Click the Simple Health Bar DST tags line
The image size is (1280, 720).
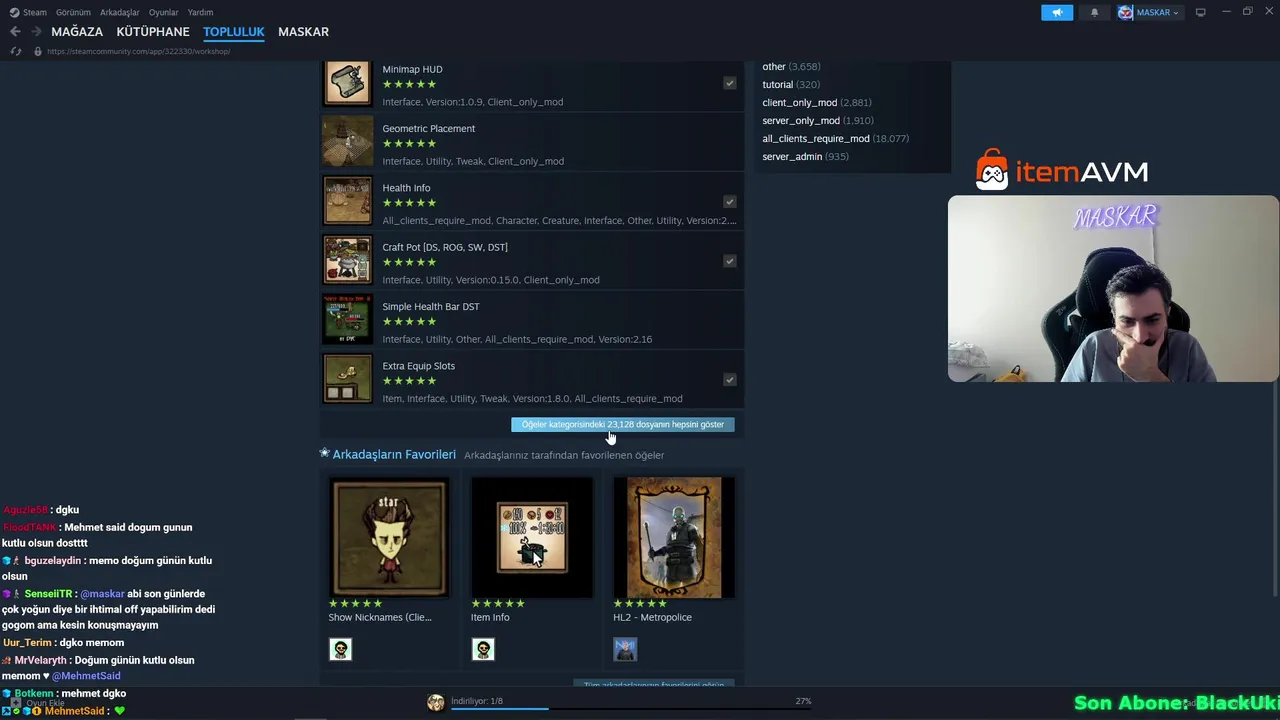click(x=517, y=339)
